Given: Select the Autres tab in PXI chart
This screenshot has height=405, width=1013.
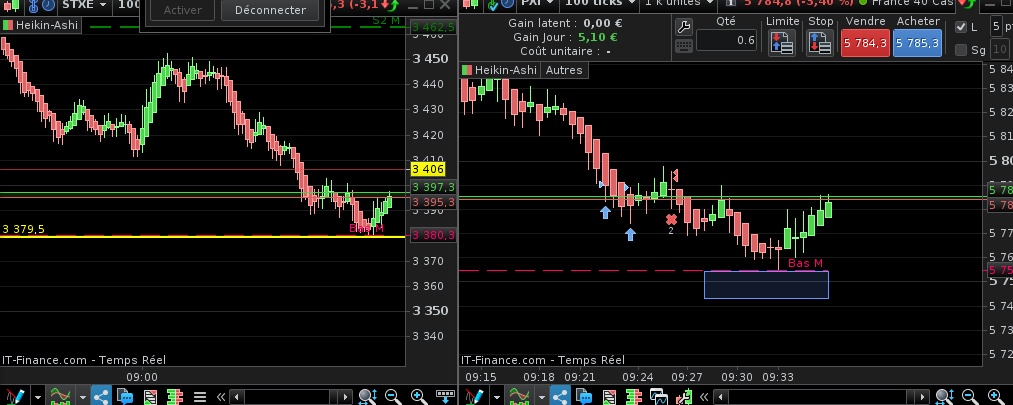Looking at the screenshot, I should click(564, 70).
